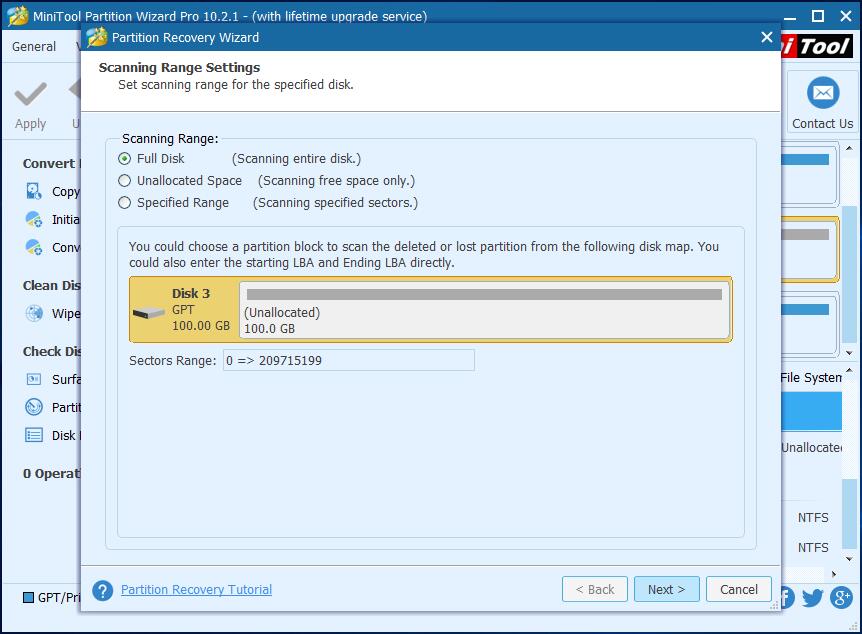
Task: Click the File System column header
Action: (x=811, y=377)
